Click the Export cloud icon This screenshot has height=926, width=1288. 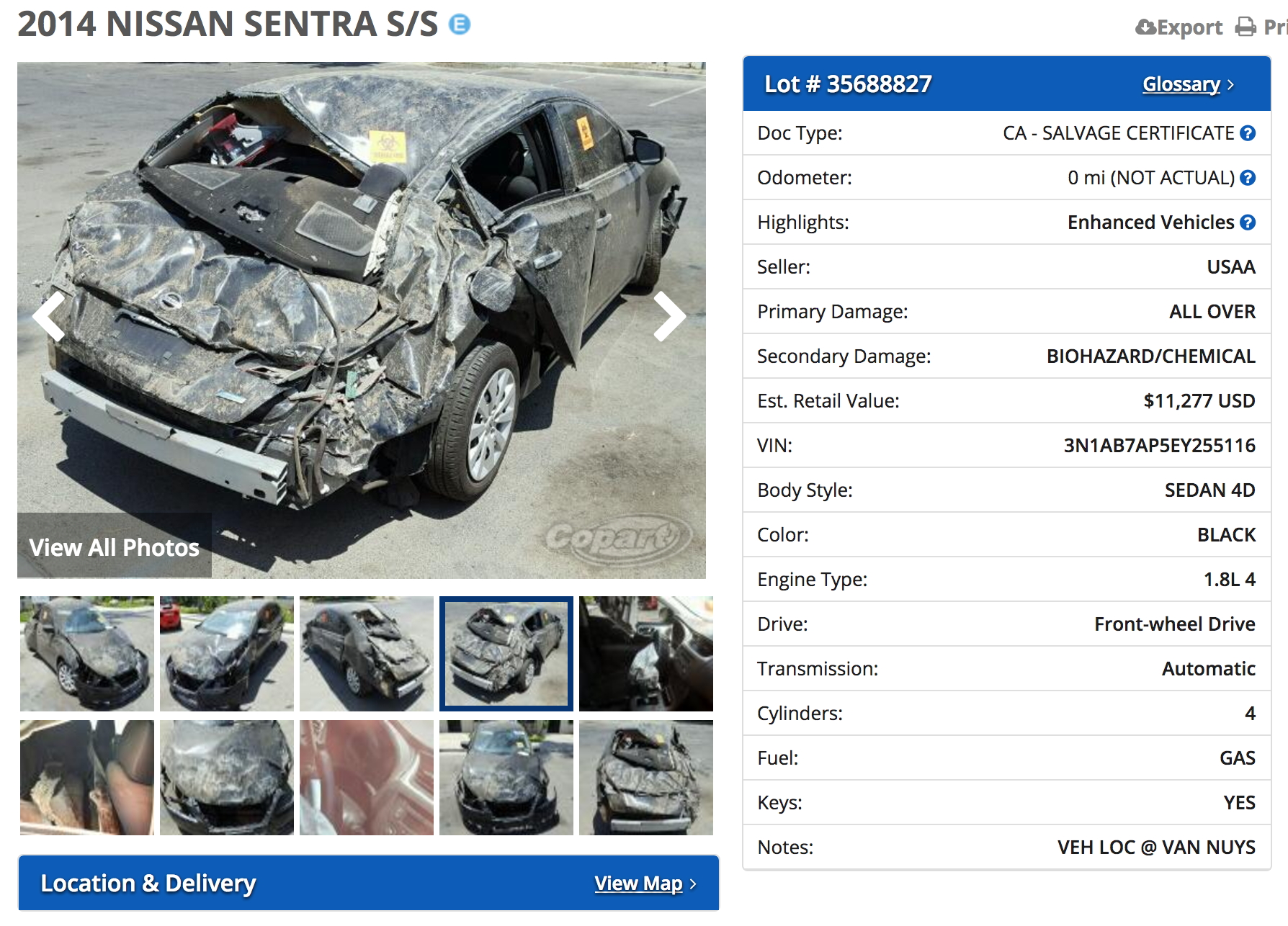coord(1146,27)
